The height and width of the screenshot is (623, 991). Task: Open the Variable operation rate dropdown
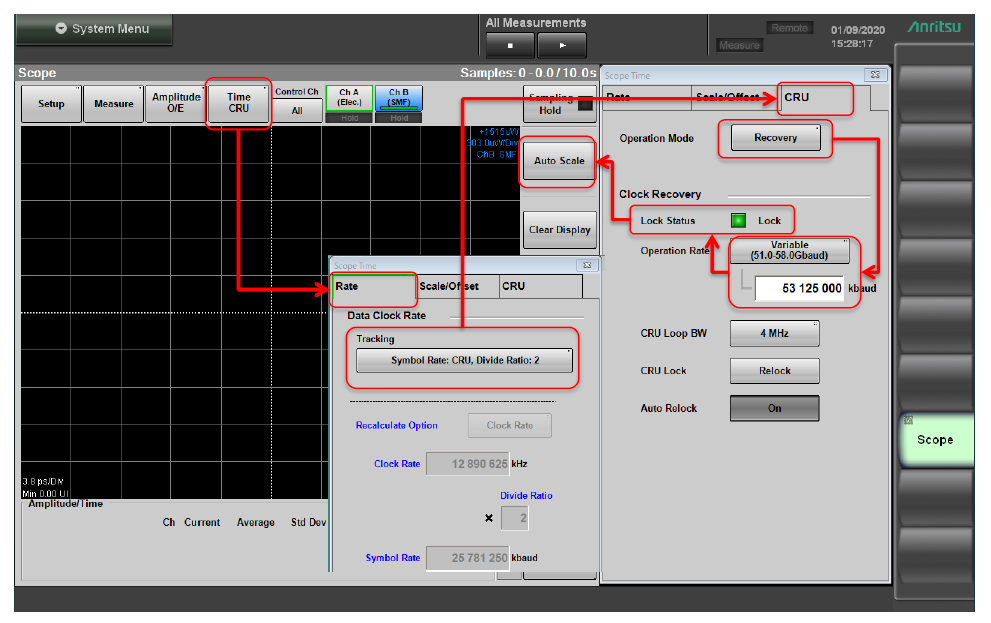point(789,251)
